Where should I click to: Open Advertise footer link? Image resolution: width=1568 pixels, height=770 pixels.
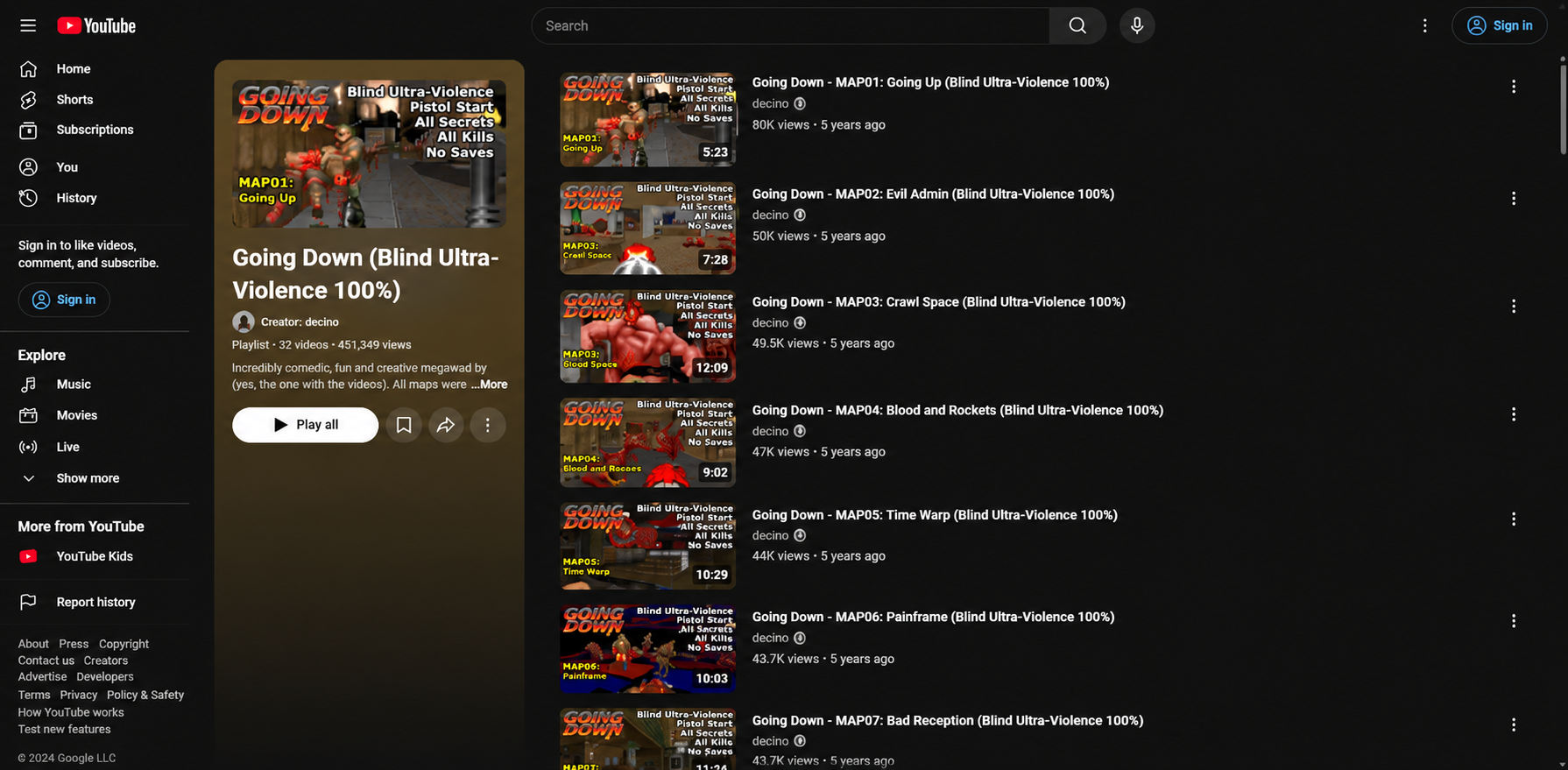point(42,676)
